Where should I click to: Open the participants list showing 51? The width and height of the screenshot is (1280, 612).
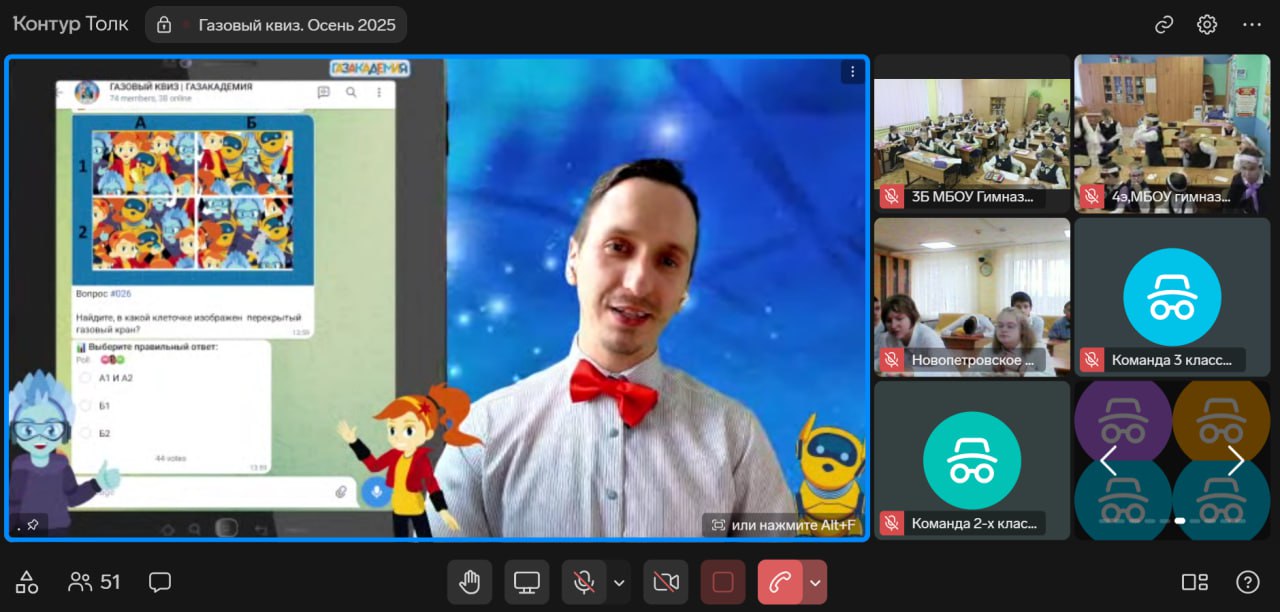click(x=94, y=582)
